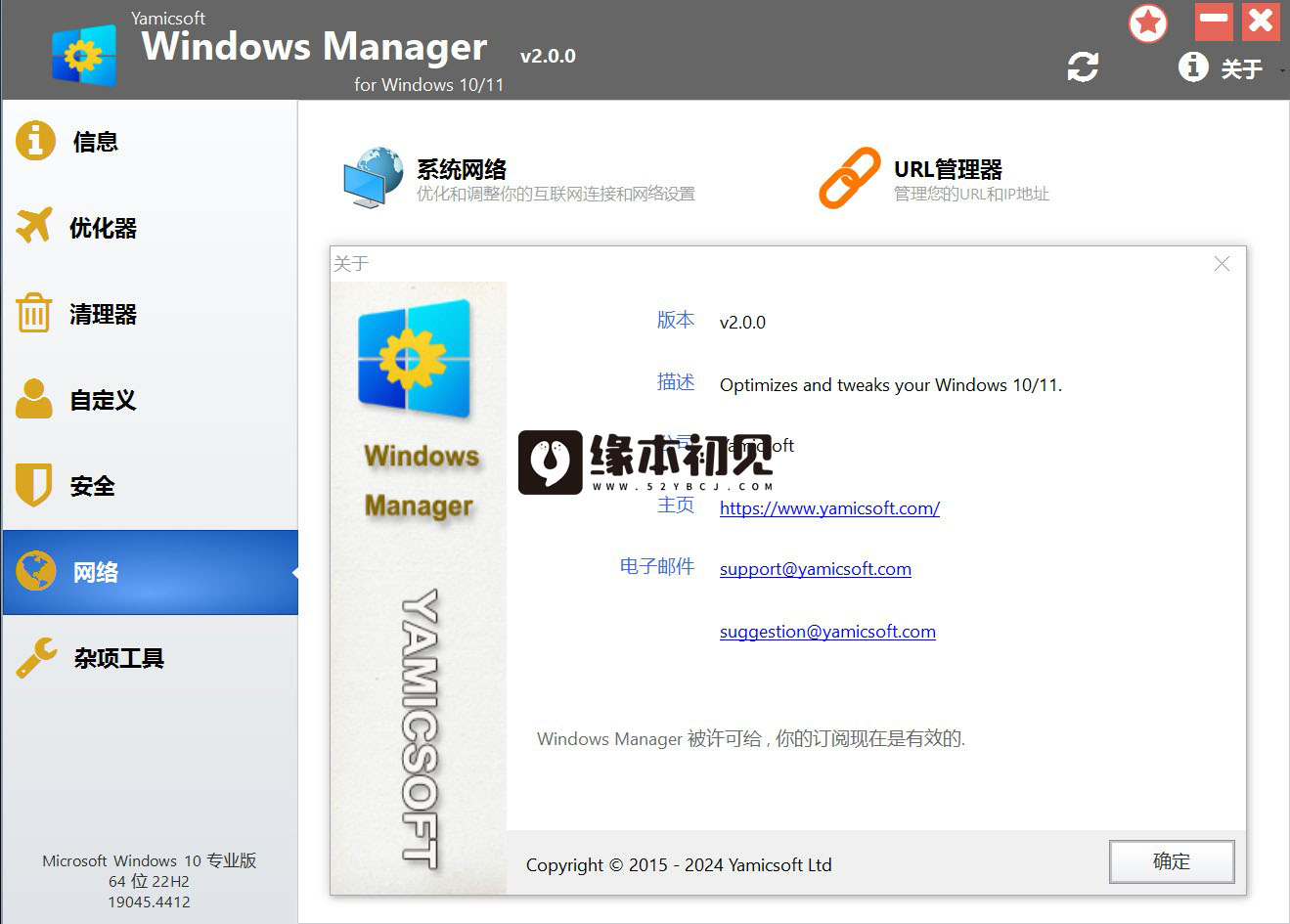Open the URL管理器 chain-link tool

(x=933, y=178)
